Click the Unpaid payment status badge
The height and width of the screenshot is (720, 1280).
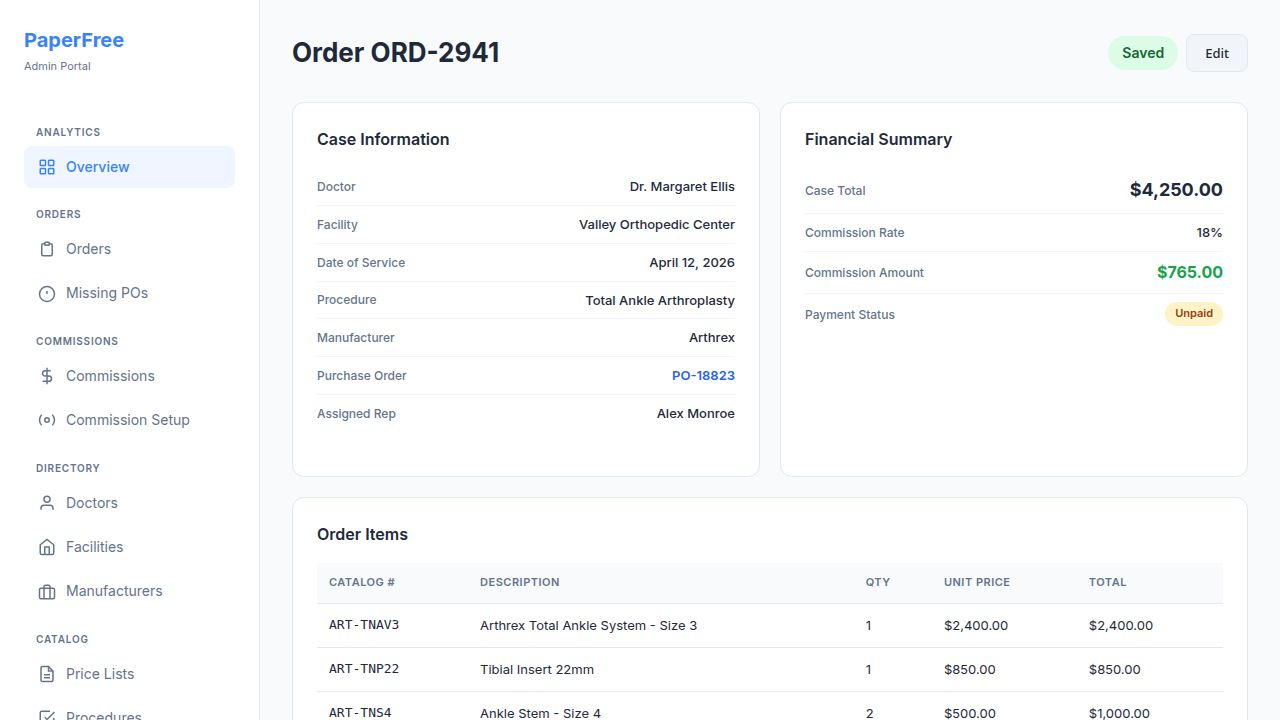click(1193, 314)
